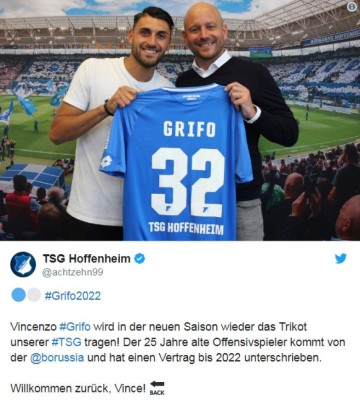Click the info icon on the photo corner
360x400 pixels.
[352, 7]
